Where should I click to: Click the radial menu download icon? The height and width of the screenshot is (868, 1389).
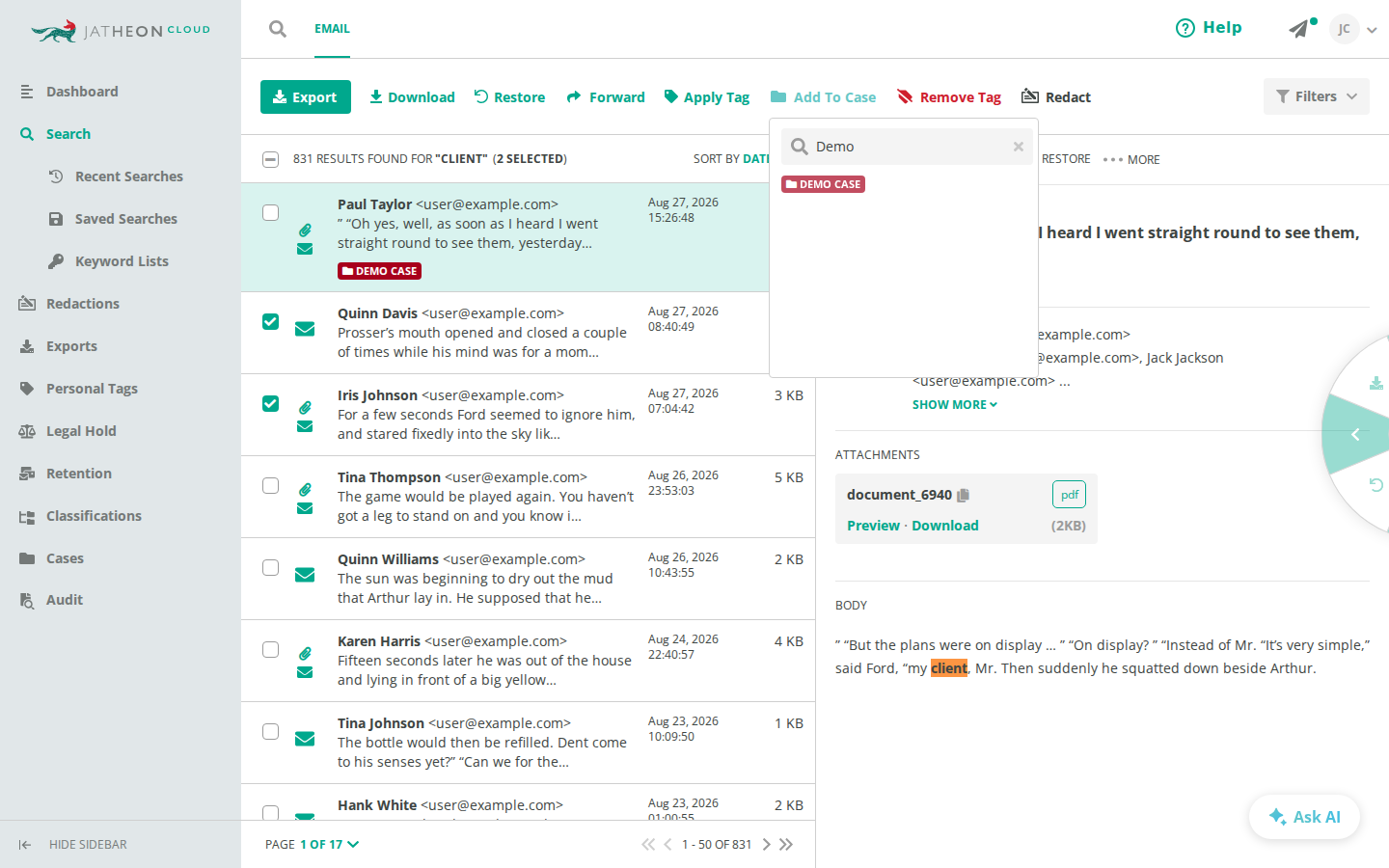[1376, 383]
